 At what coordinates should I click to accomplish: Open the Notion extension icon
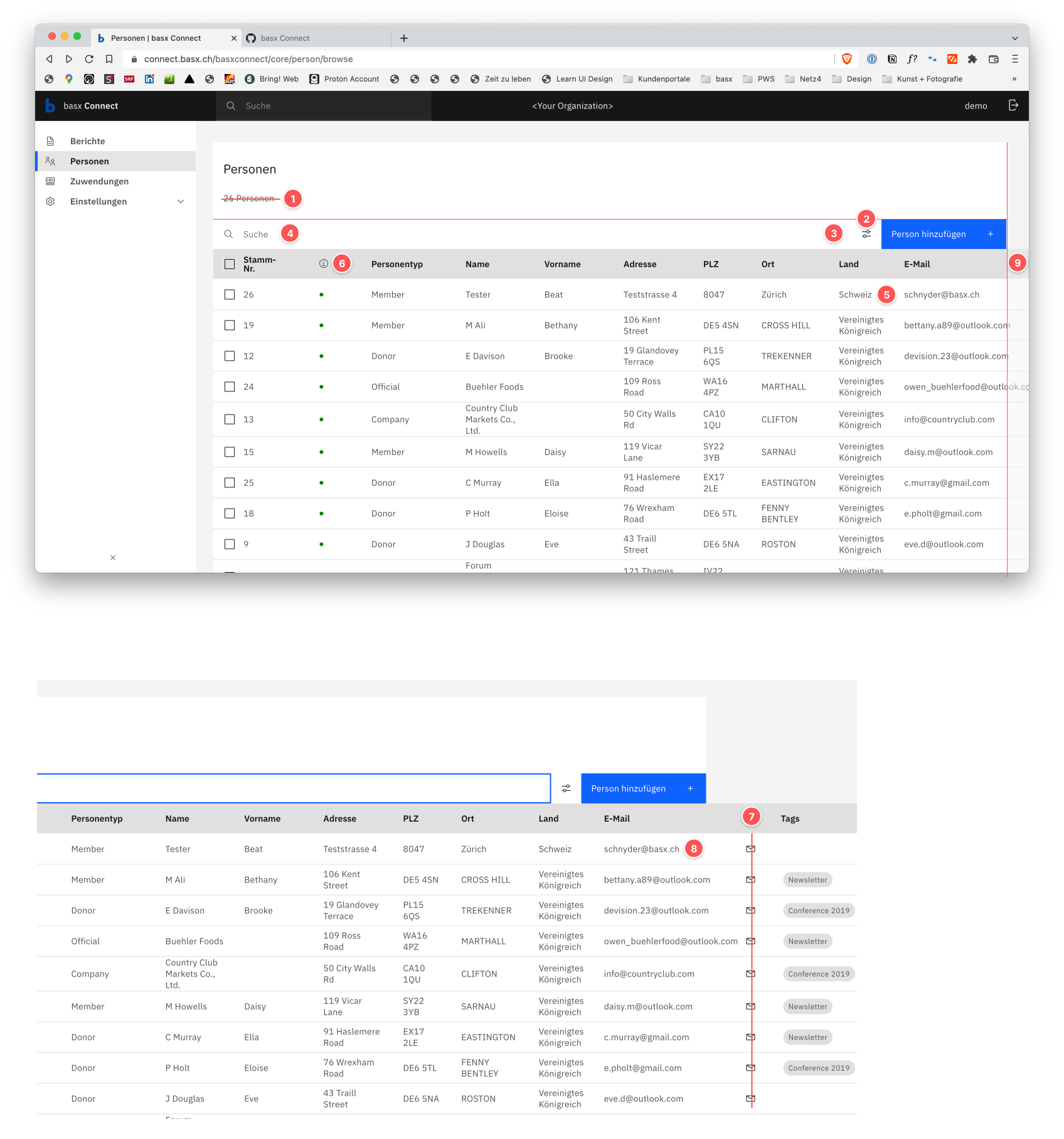[892, 59]
